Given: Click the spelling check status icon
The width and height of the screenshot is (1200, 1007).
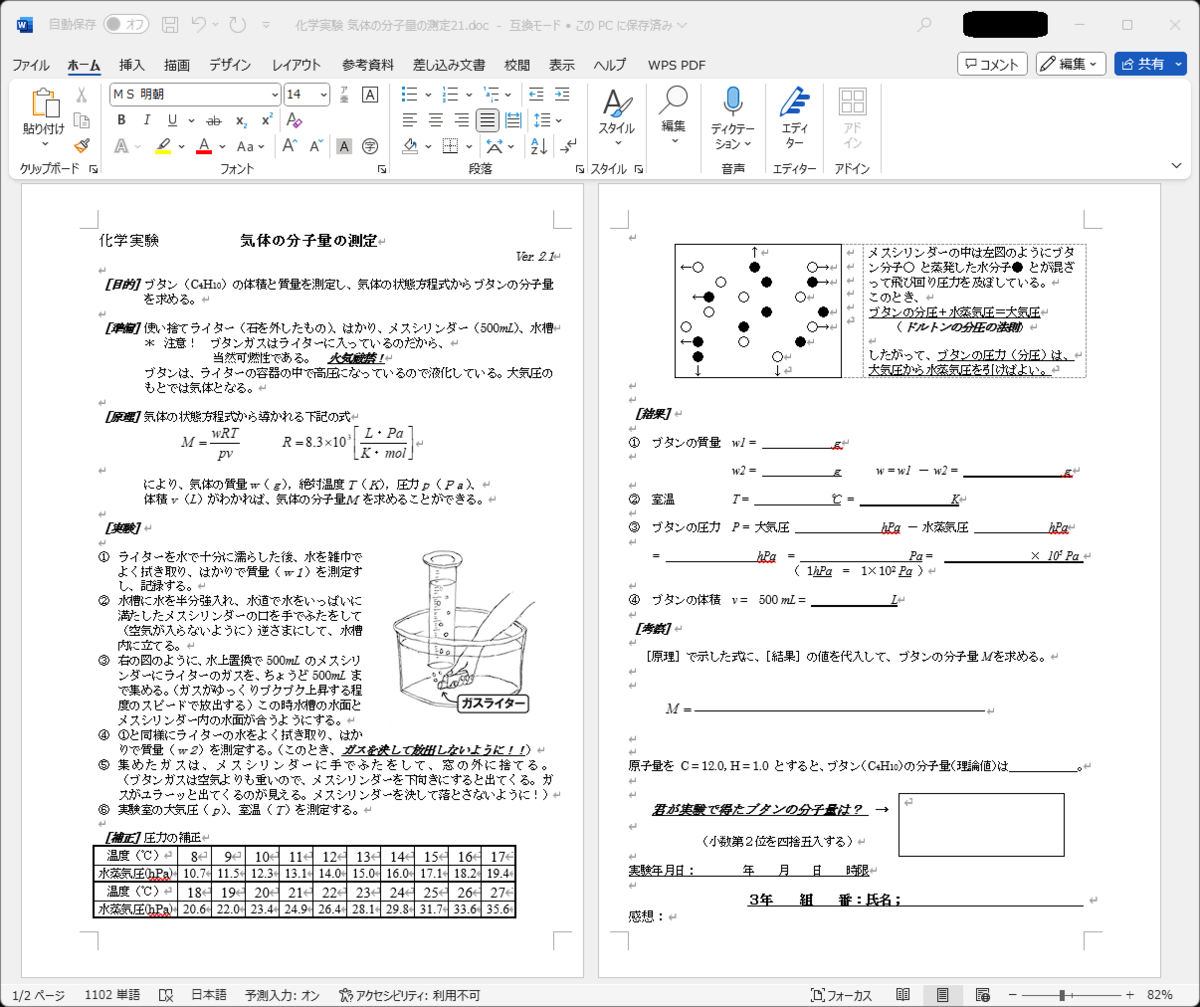Looking at the screenshot, I should coord(166,995).
